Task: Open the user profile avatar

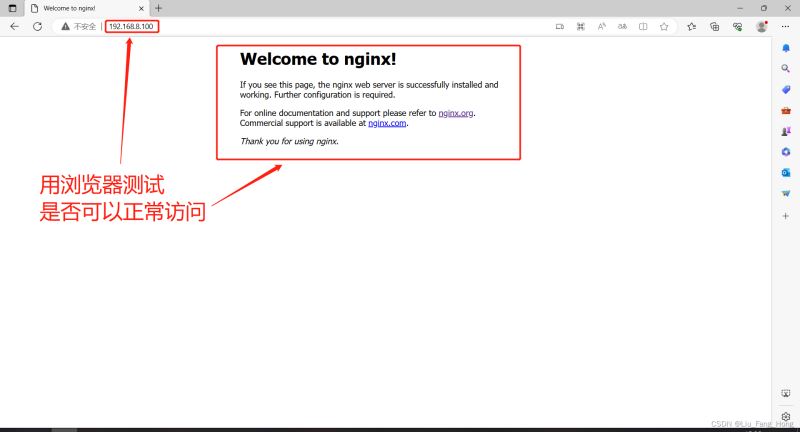Action: tap(762, 27)
